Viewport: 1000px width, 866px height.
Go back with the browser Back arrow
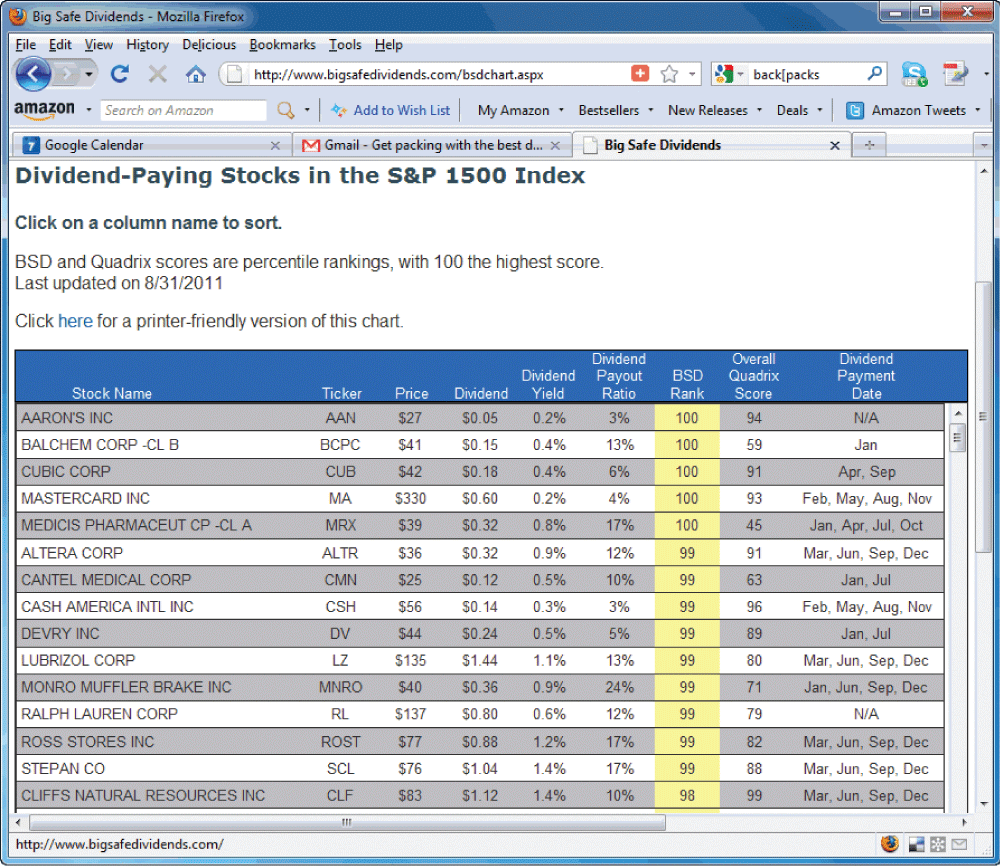point(33,74)
